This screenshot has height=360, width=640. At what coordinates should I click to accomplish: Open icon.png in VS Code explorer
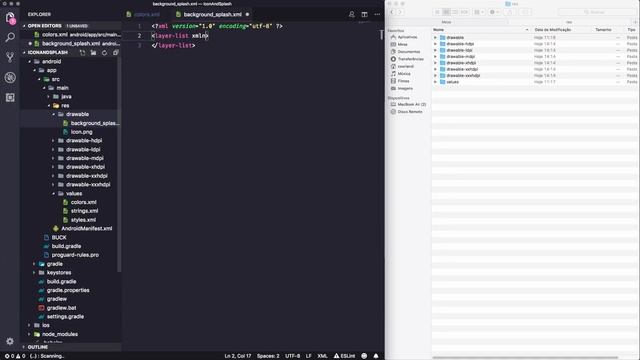[81, 132]
